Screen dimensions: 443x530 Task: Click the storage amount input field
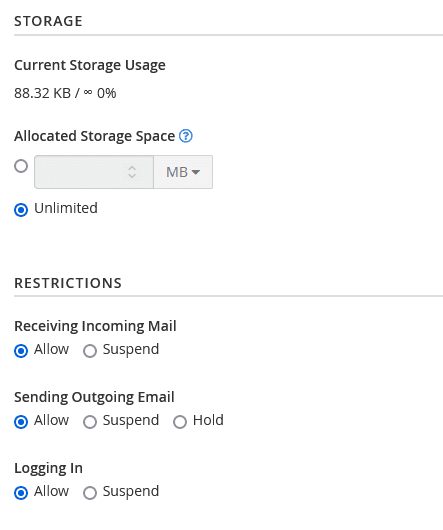pos(94,172)
